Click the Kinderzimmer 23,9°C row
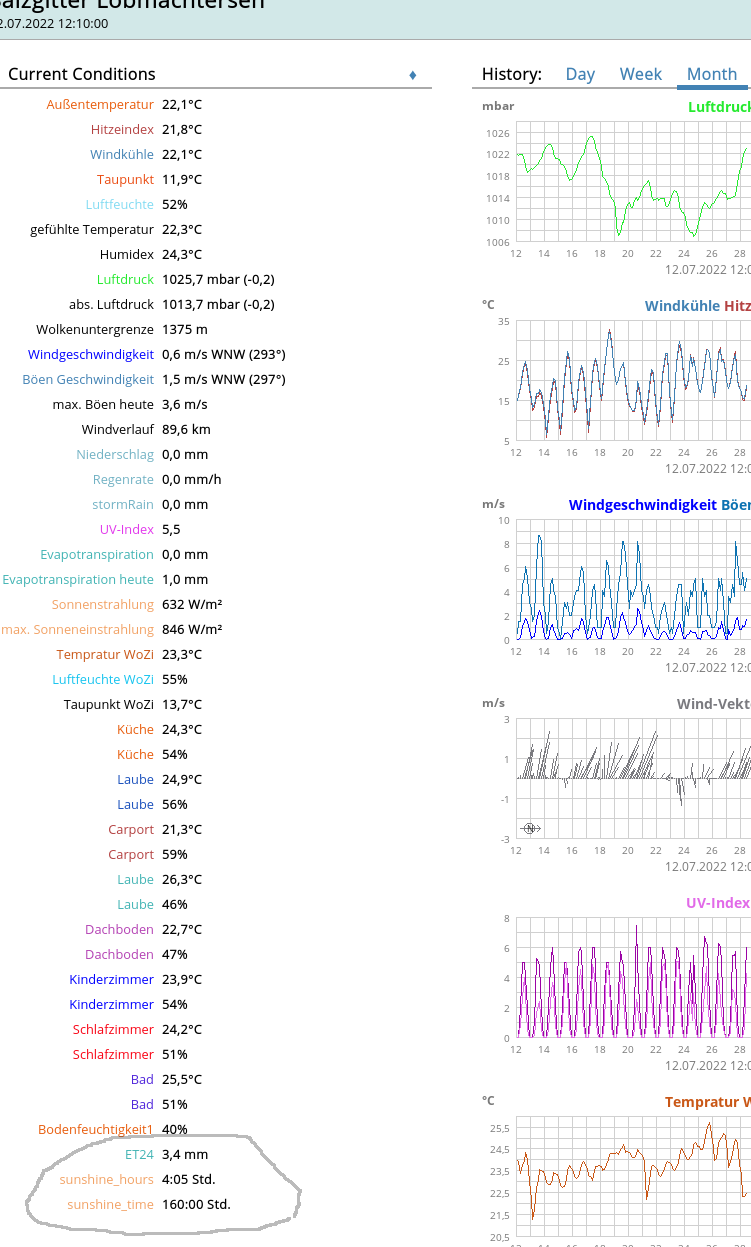This screenshot has width=751, height=1247. (136, 979)
